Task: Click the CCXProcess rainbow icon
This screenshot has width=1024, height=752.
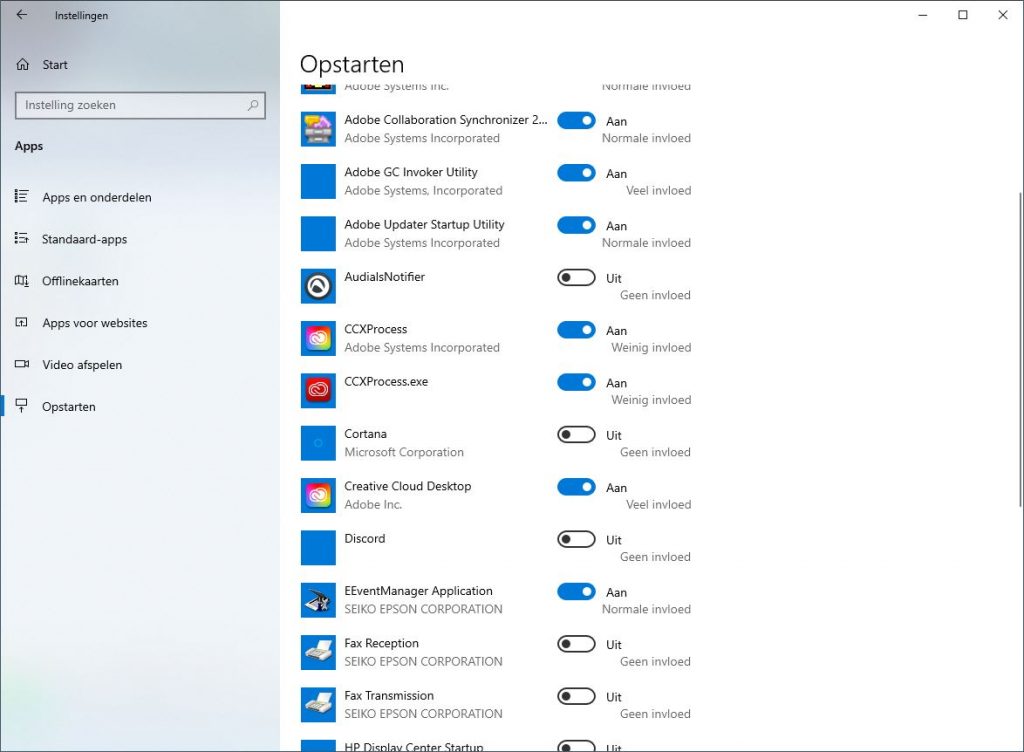Action: point(318,337)
